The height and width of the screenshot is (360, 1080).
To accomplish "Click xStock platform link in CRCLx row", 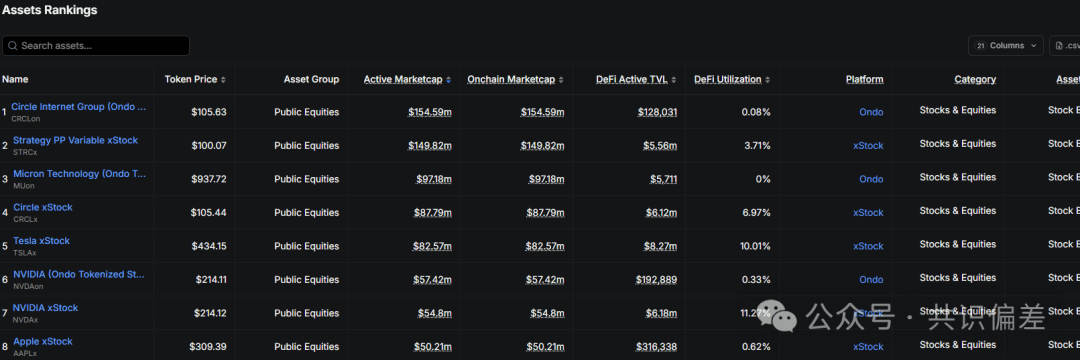I will (x=868, y=213).
